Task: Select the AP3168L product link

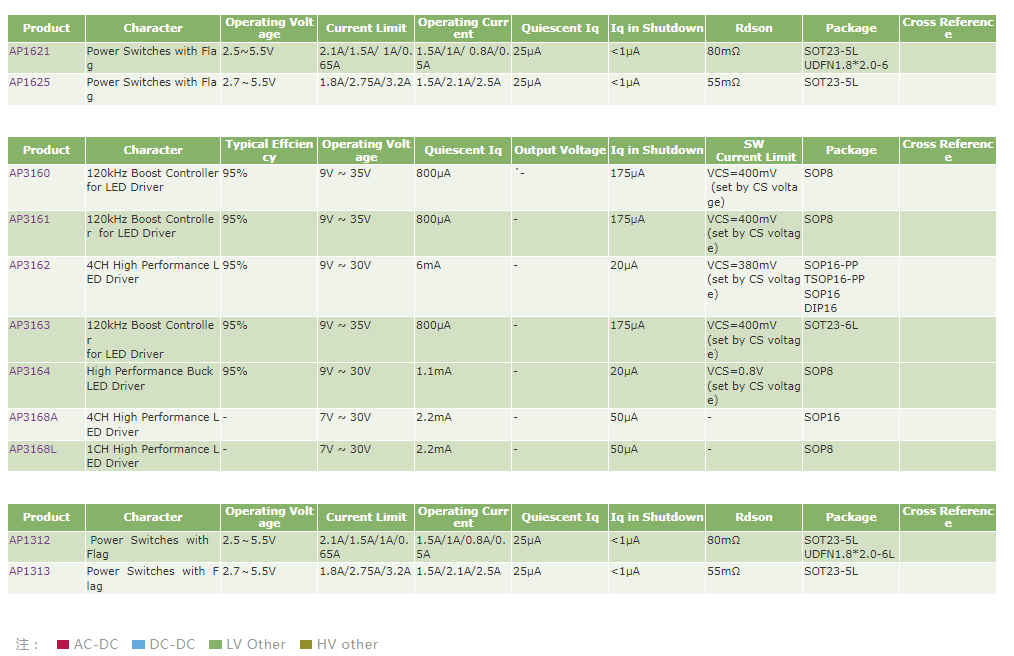Action: [x=33, y=449]
